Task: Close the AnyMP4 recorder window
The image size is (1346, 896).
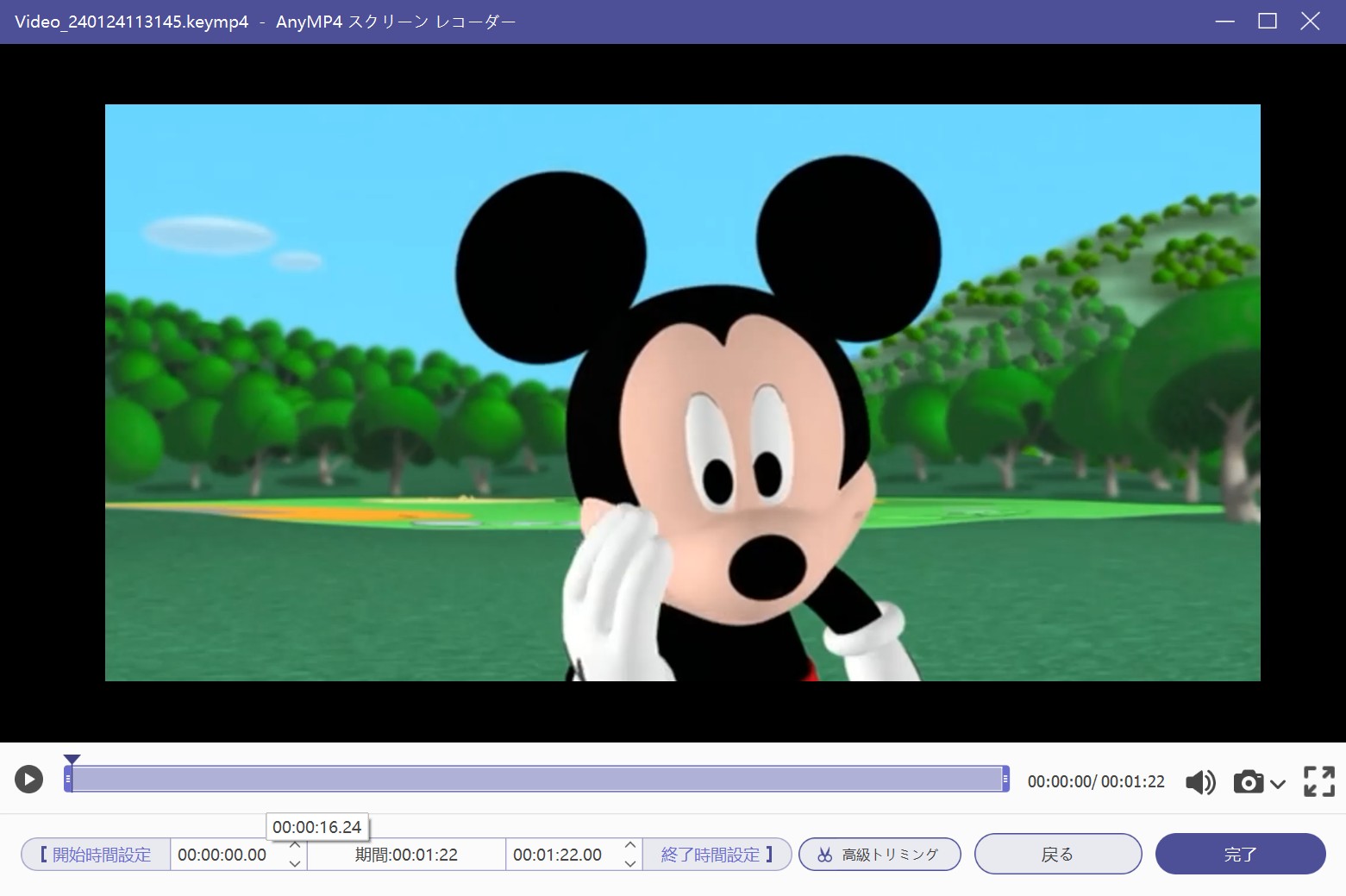Action: 1311,22
